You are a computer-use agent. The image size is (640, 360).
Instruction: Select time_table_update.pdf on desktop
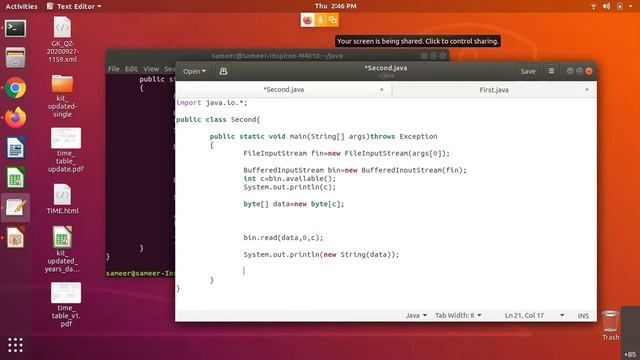click(66, 150)
